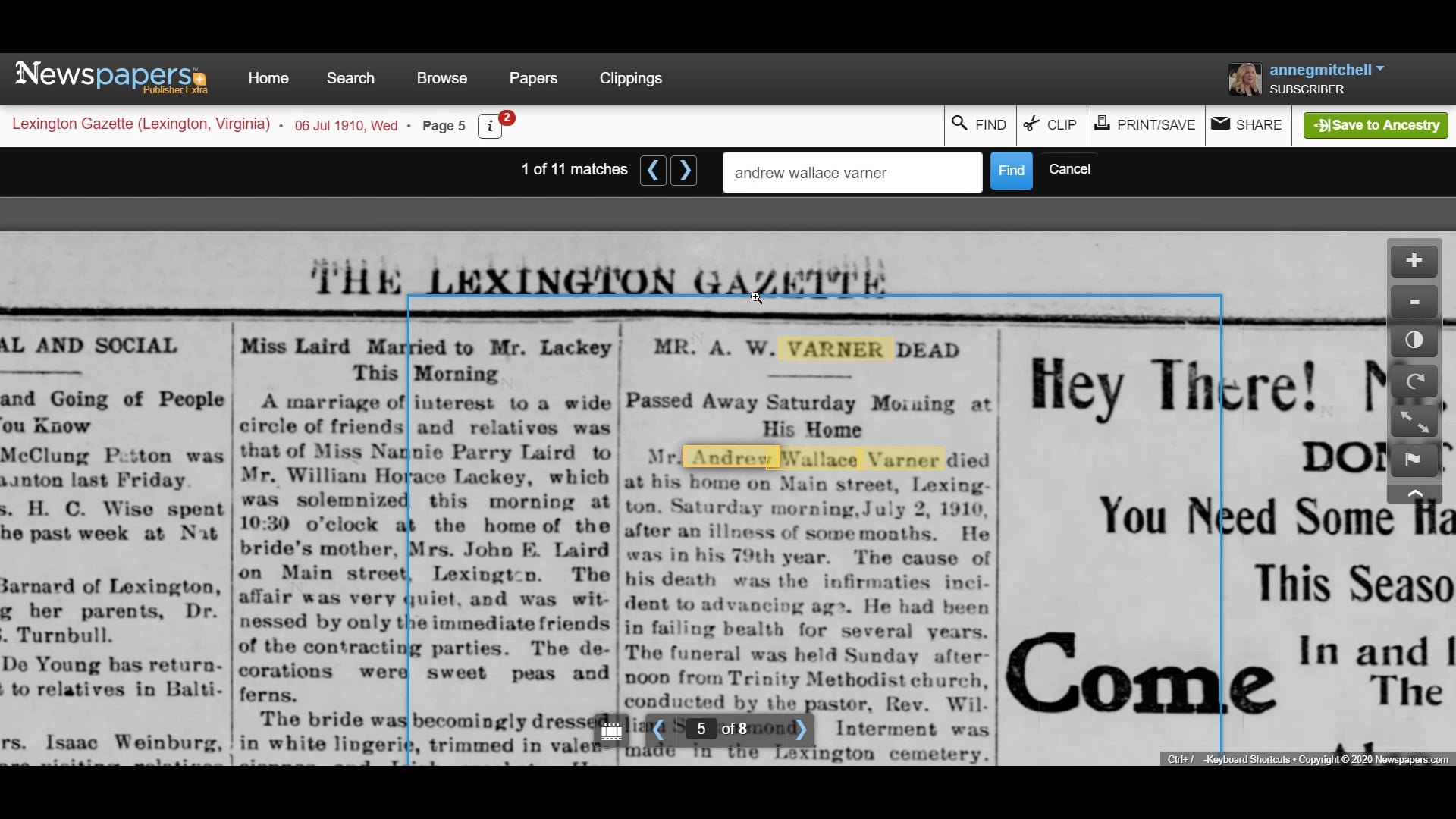Click the search term input field
Screen dimensions: 1456x819
point(852,172)
